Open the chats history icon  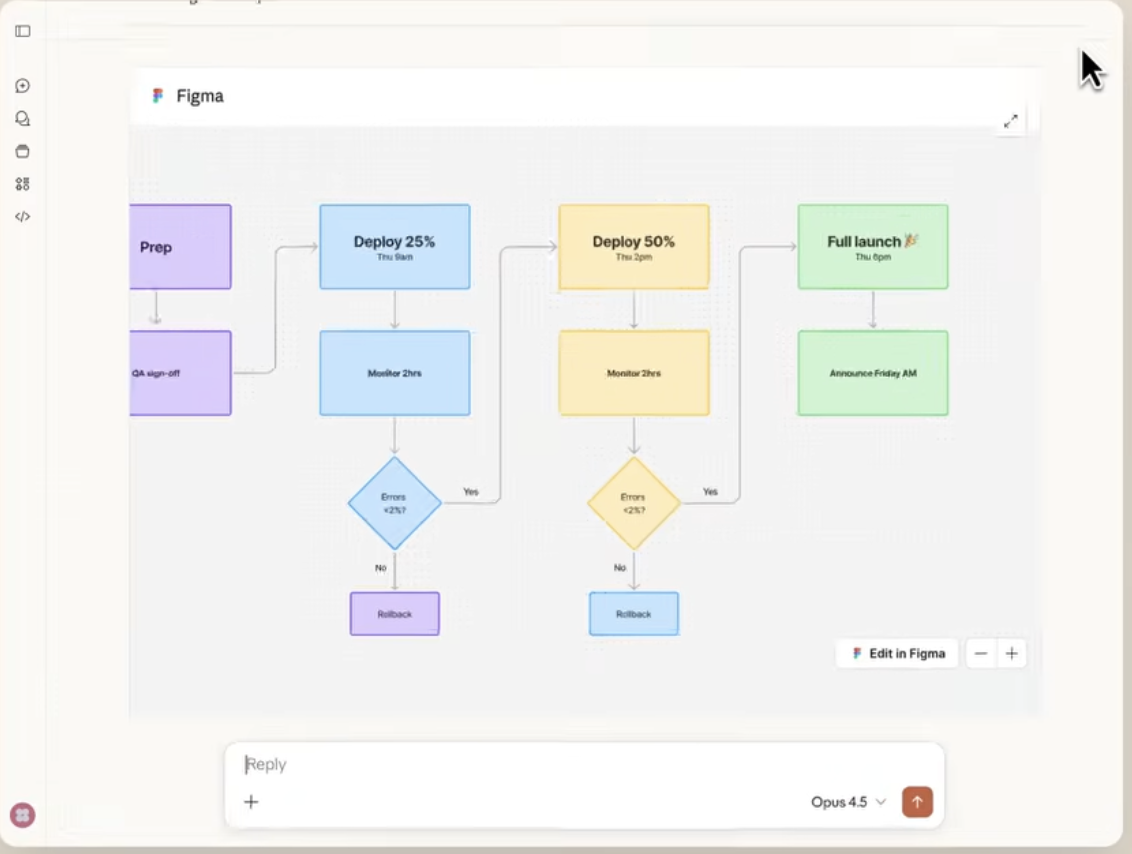click(x=22, y=118)
